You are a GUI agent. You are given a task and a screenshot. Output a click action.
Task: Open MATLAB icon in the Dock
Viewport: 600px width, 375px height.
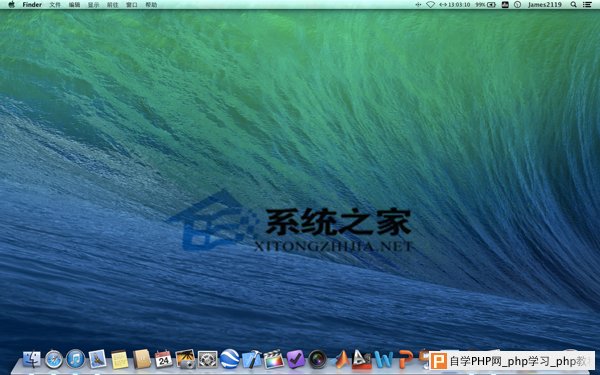(x=341, y=359)
